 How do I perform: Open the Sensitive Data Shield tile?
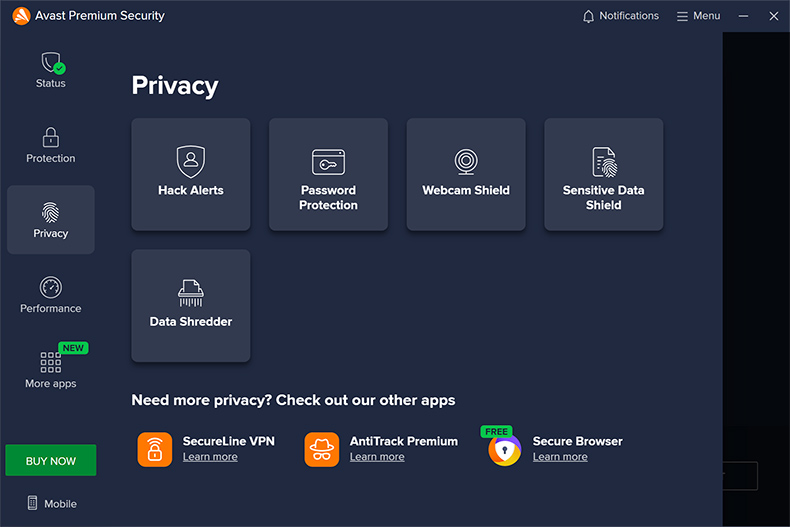604,174
